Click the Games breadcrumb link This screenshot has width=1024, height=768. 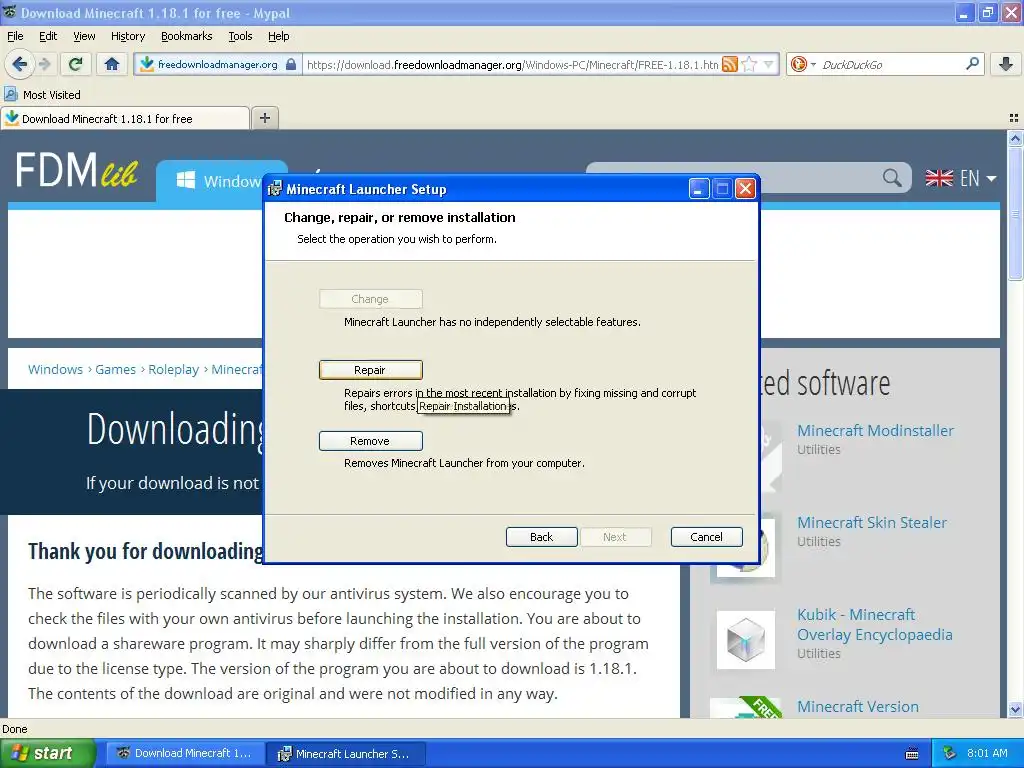(116, 370)
